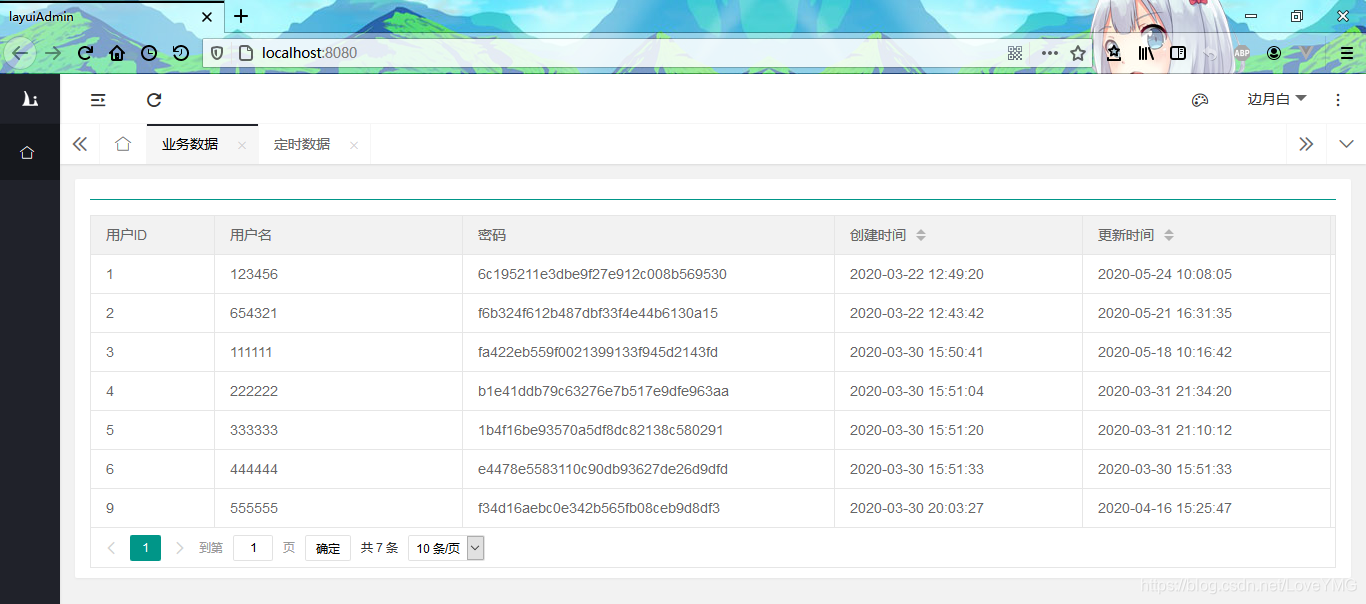The height and width of the screenshot is (604, 1366).
Task: Expand the tab operations down chevron
Action: tap(1346, 144)
